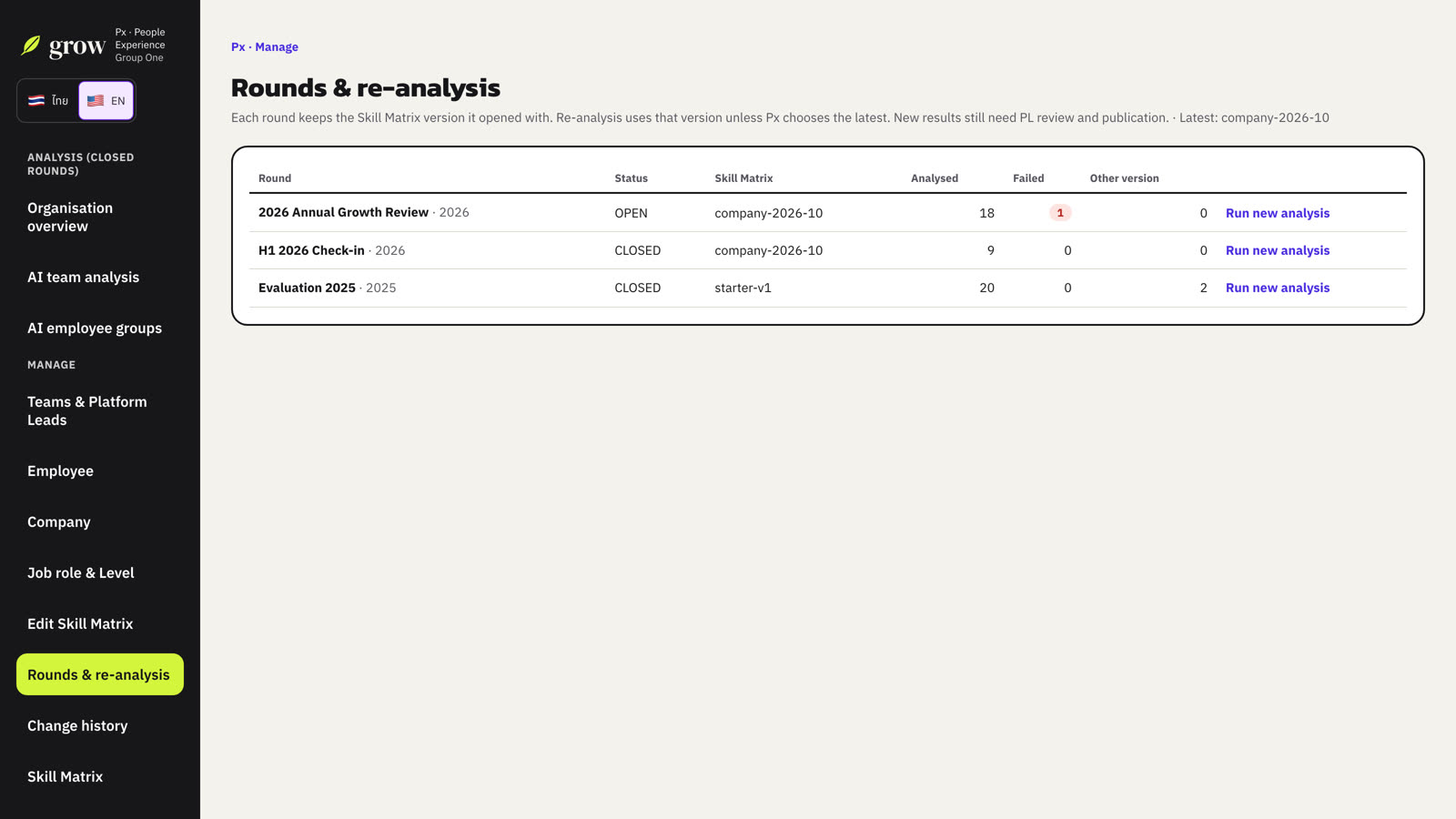Select the EN language toggle
The image size is (1456, 819).
click(x=106, y=101)
